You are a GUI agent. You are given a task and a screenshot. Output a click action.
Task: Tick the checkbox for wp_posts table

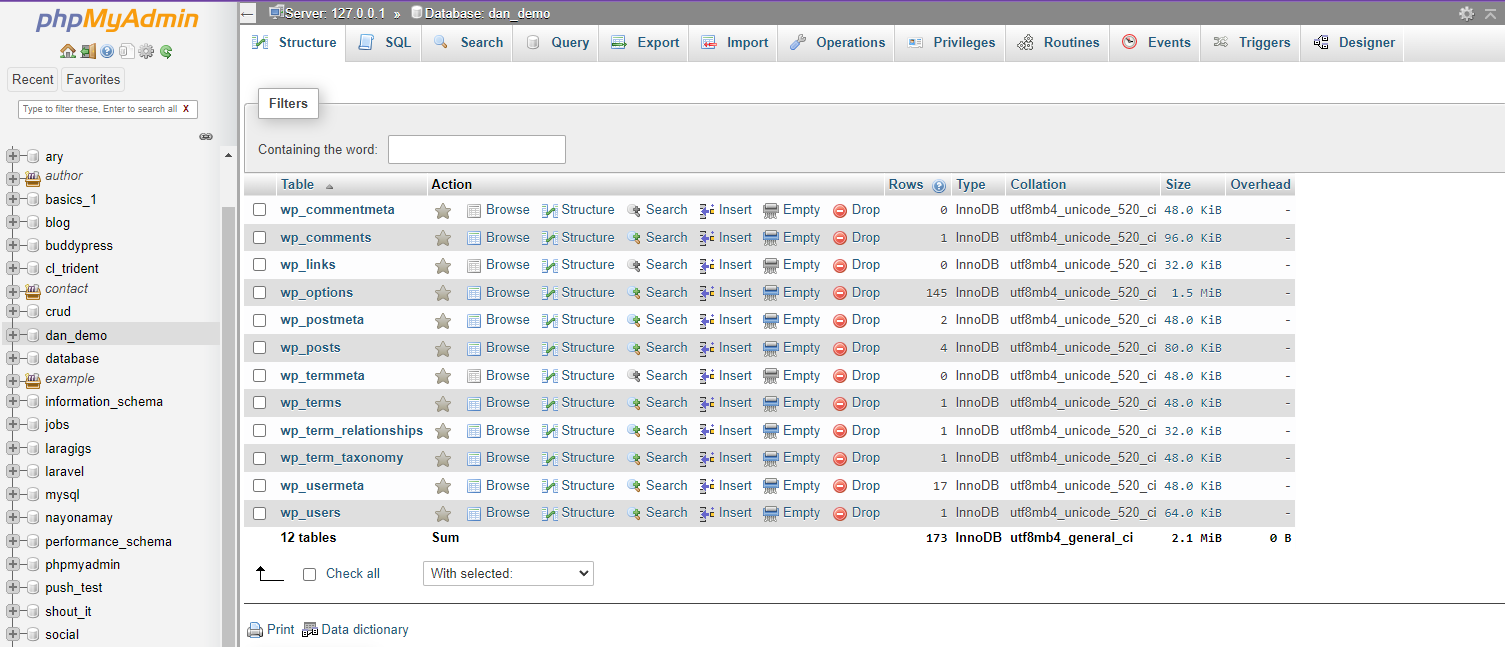[x=260, y=348]
